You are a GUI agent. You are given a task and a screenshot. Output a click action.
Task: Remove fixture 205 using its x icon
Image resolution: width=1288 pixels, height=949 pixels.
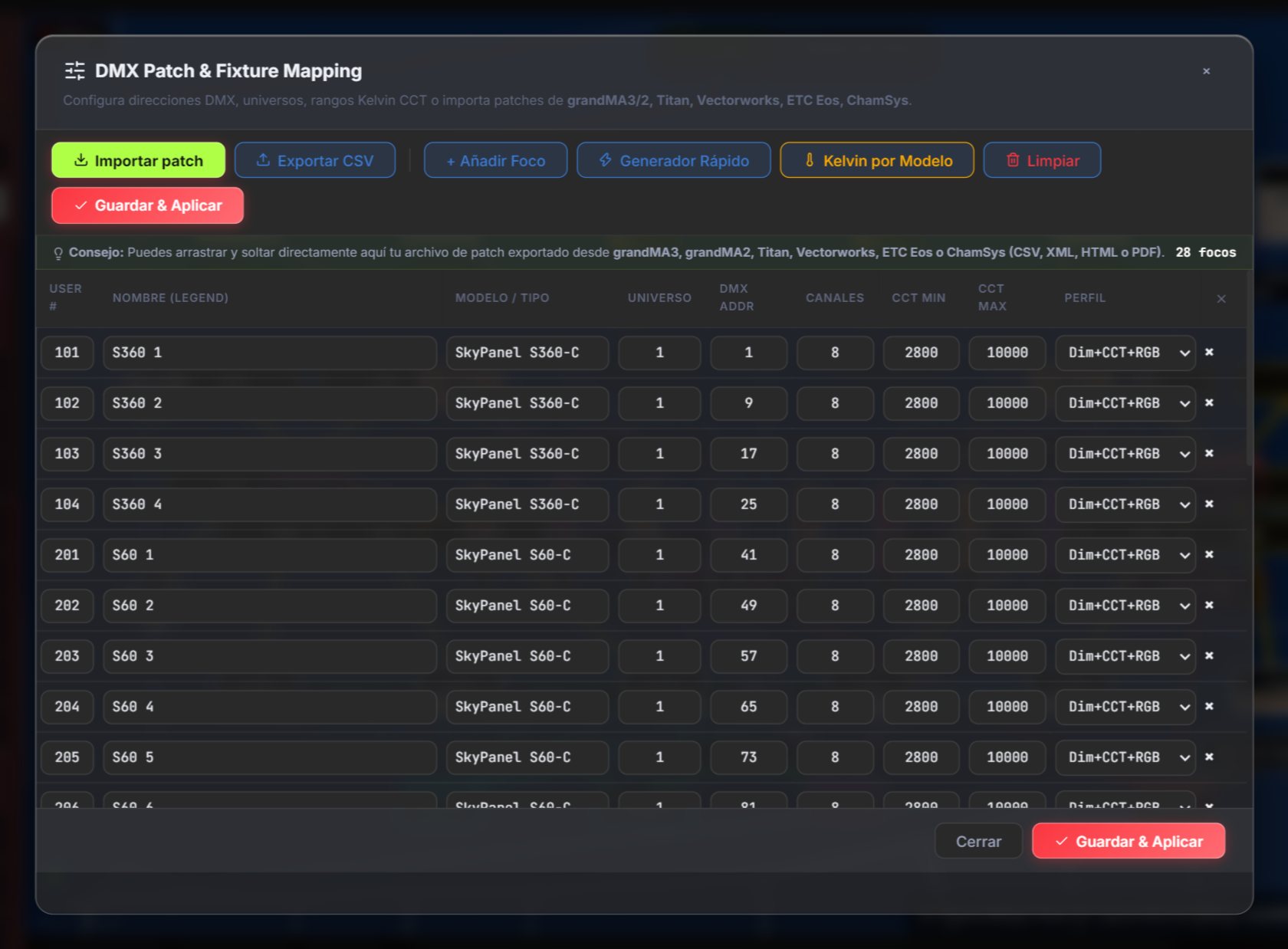pos(1209,757)
